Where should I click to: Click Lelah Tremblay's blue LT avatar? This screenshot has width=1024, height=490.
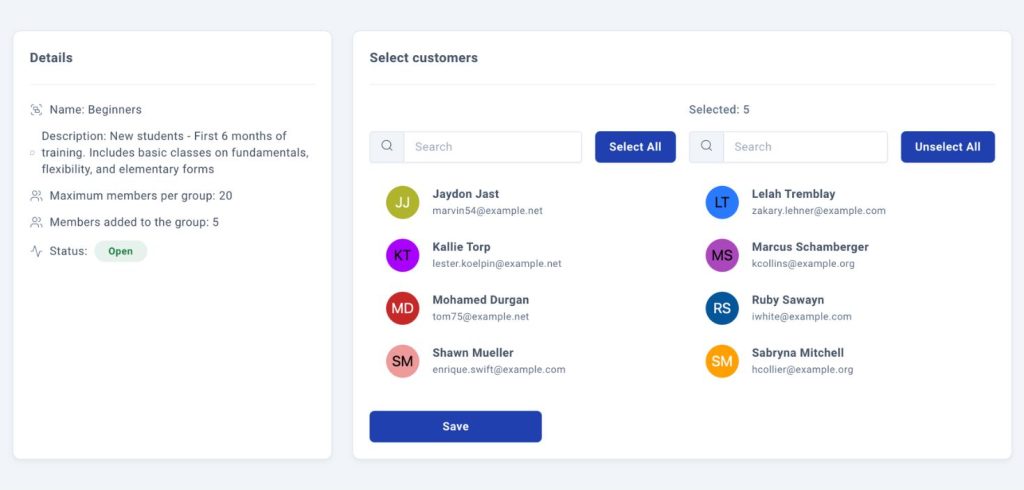click(x=722, y=202)
